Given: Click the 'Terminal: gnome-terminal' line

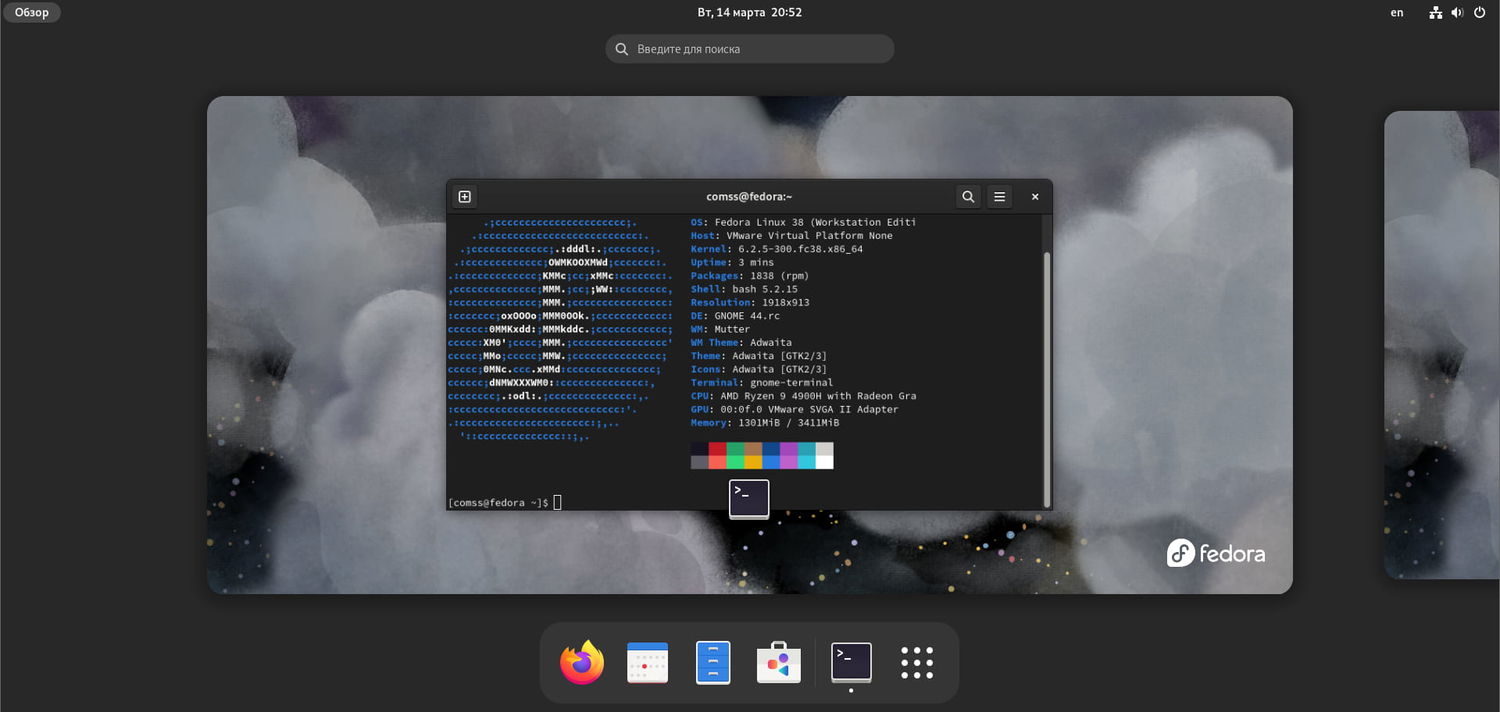Looking at the screenshot, I should coord(761,383).
